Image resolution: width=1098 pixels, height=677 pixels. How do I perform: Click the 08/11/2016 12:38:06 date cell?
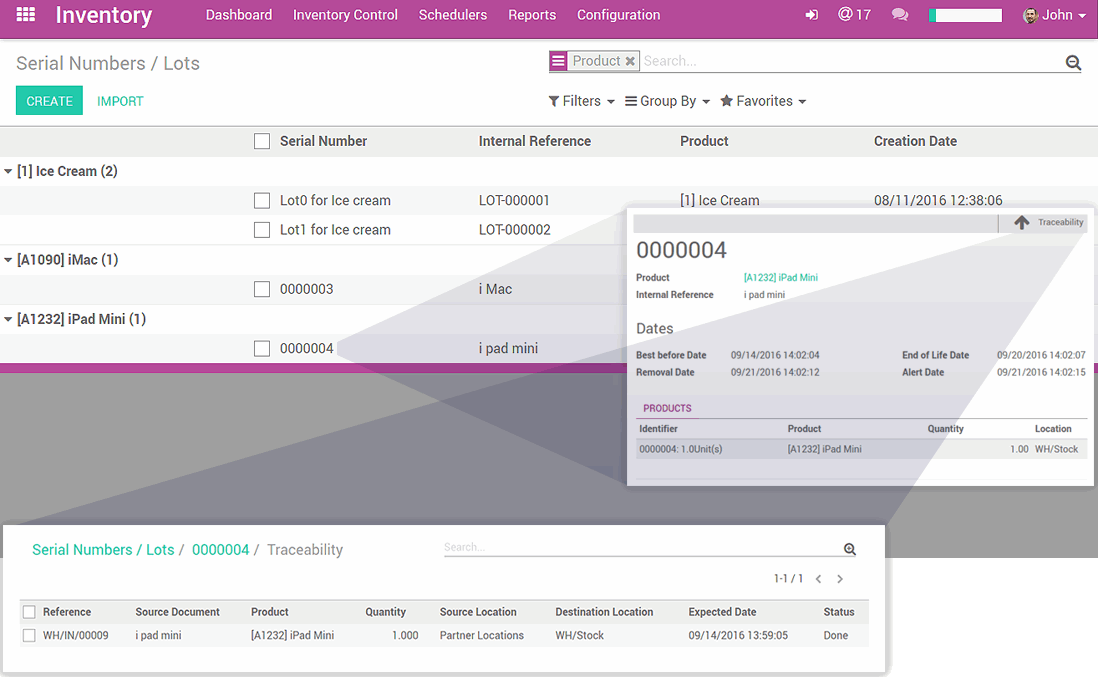938,201
